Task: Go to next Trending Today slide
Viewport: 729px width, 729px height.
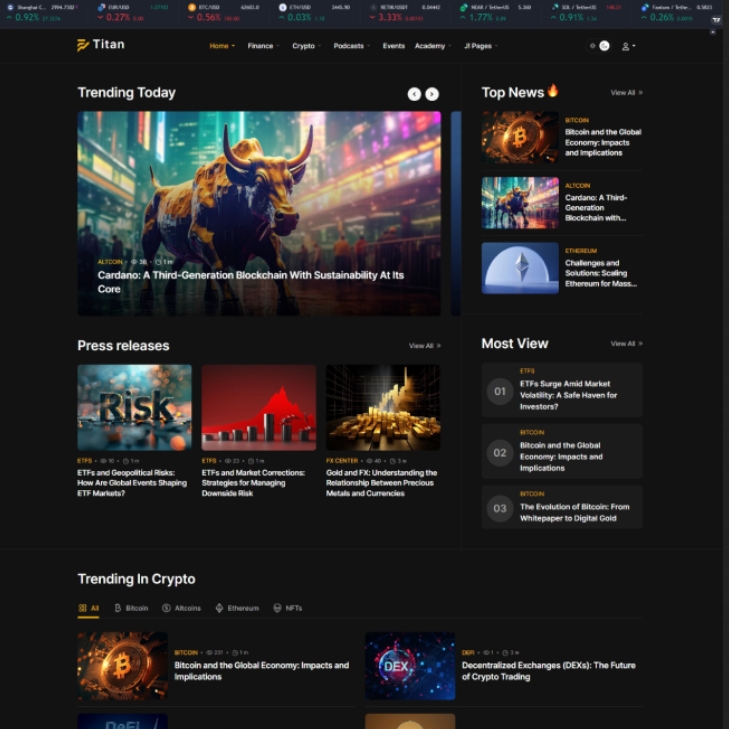Action: point(432,94)
